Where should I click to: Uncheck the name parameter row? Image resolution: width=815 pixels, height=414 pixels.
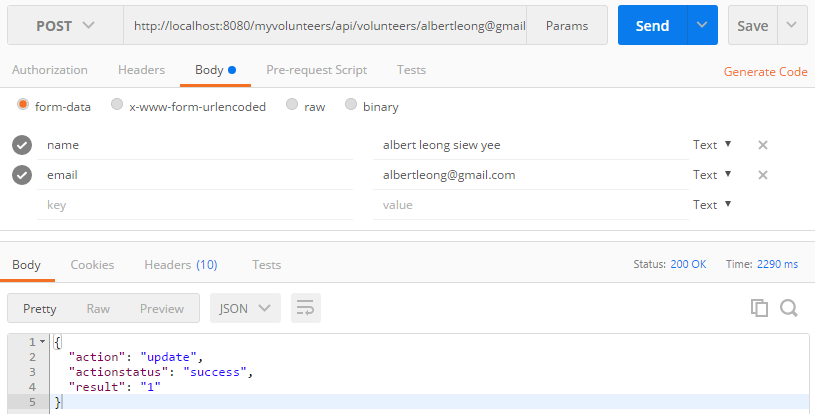[x=22, y=145]
